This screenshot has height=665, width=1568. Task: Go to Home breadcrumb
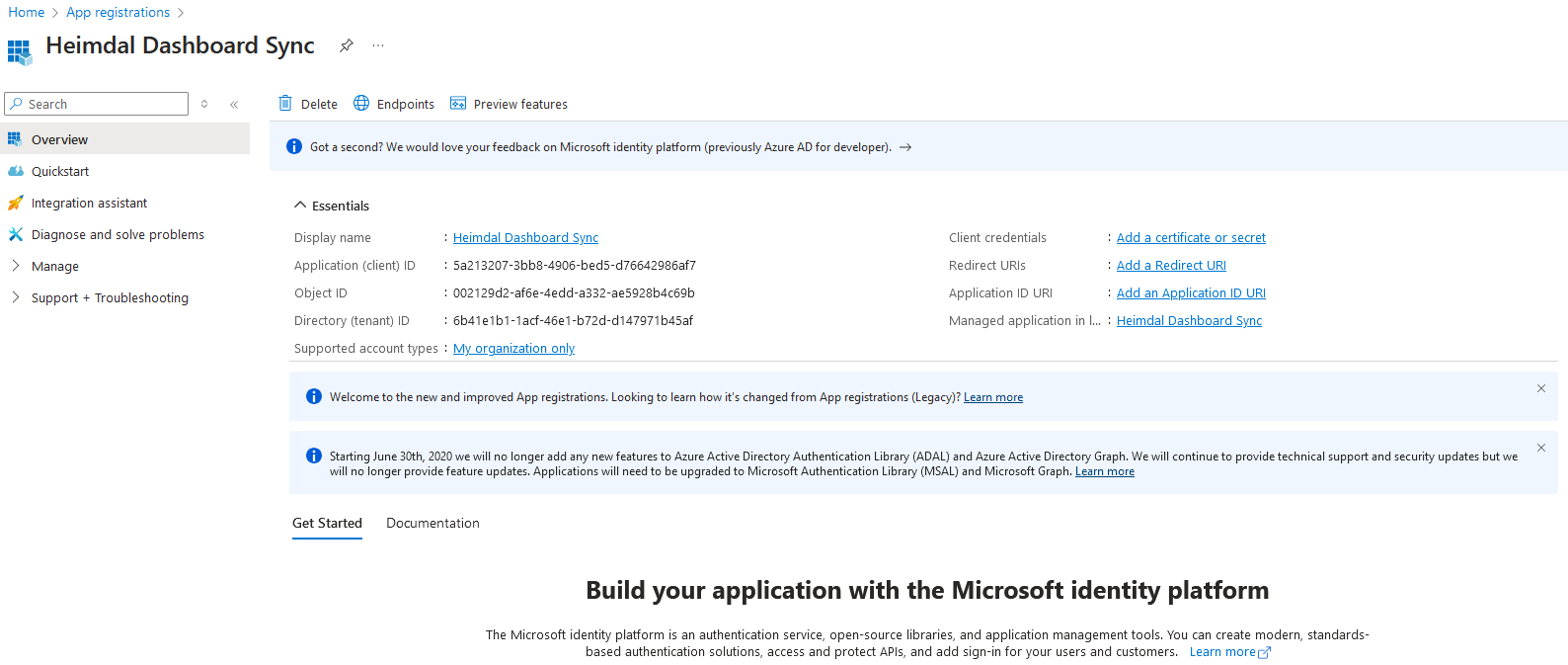27,12
